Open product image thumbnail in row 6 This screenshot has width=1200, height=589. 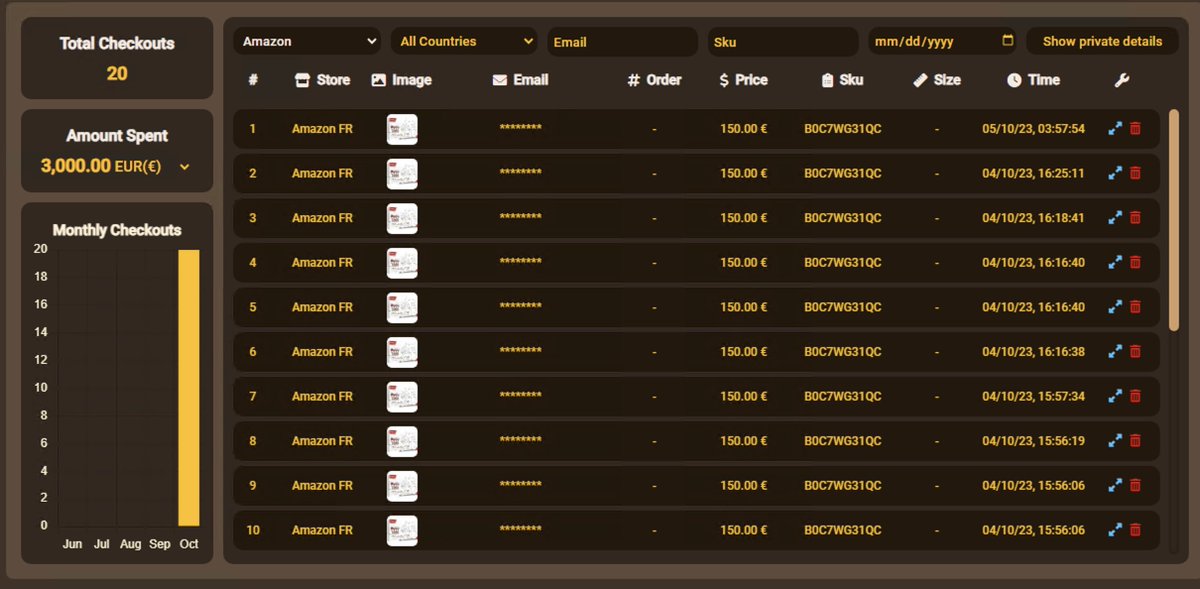(402, 352)
